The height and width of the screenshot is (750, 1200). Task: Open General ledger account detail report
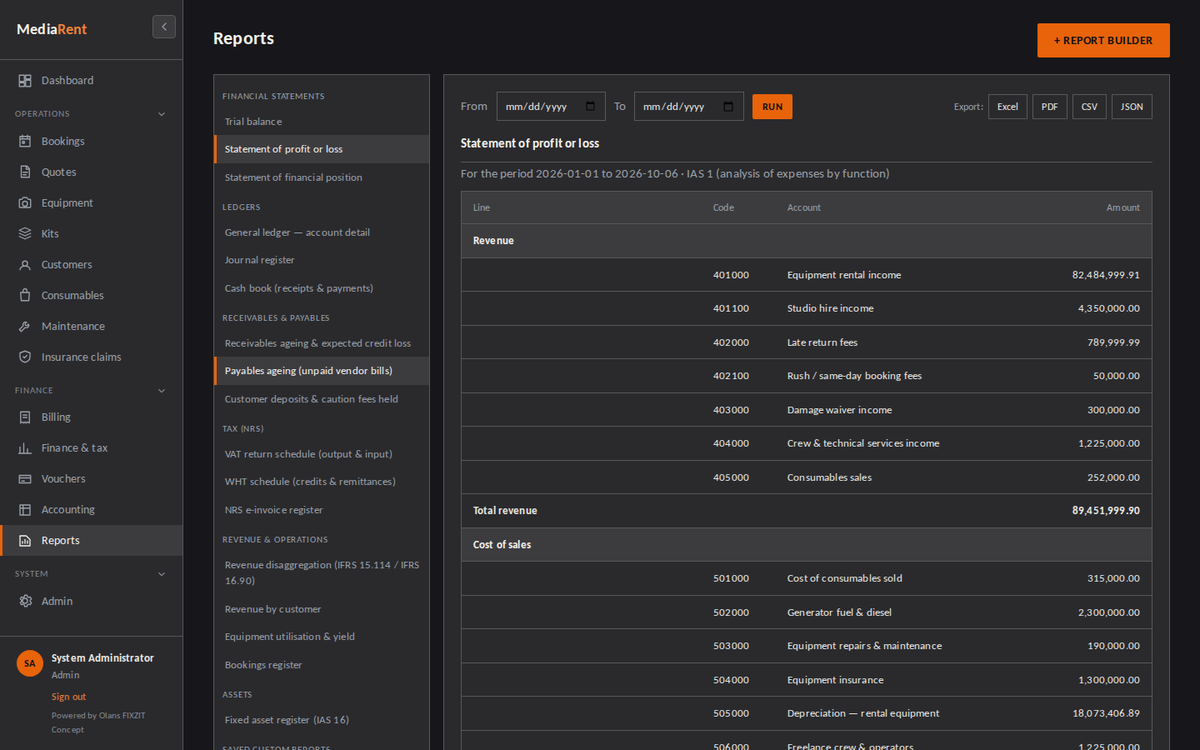[x=322, y=233]
